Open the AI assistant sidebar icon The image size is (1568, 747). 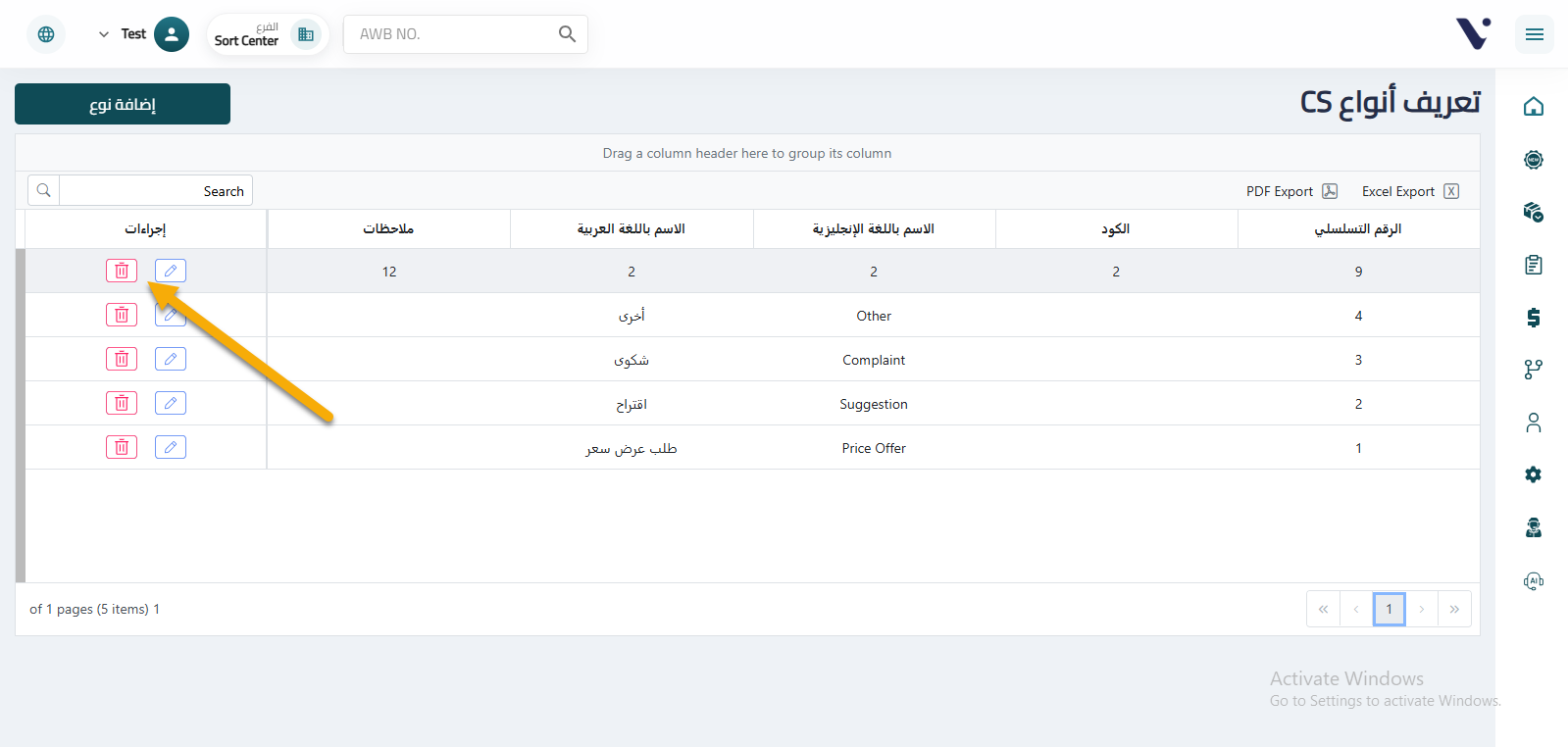click(1534, 580)
